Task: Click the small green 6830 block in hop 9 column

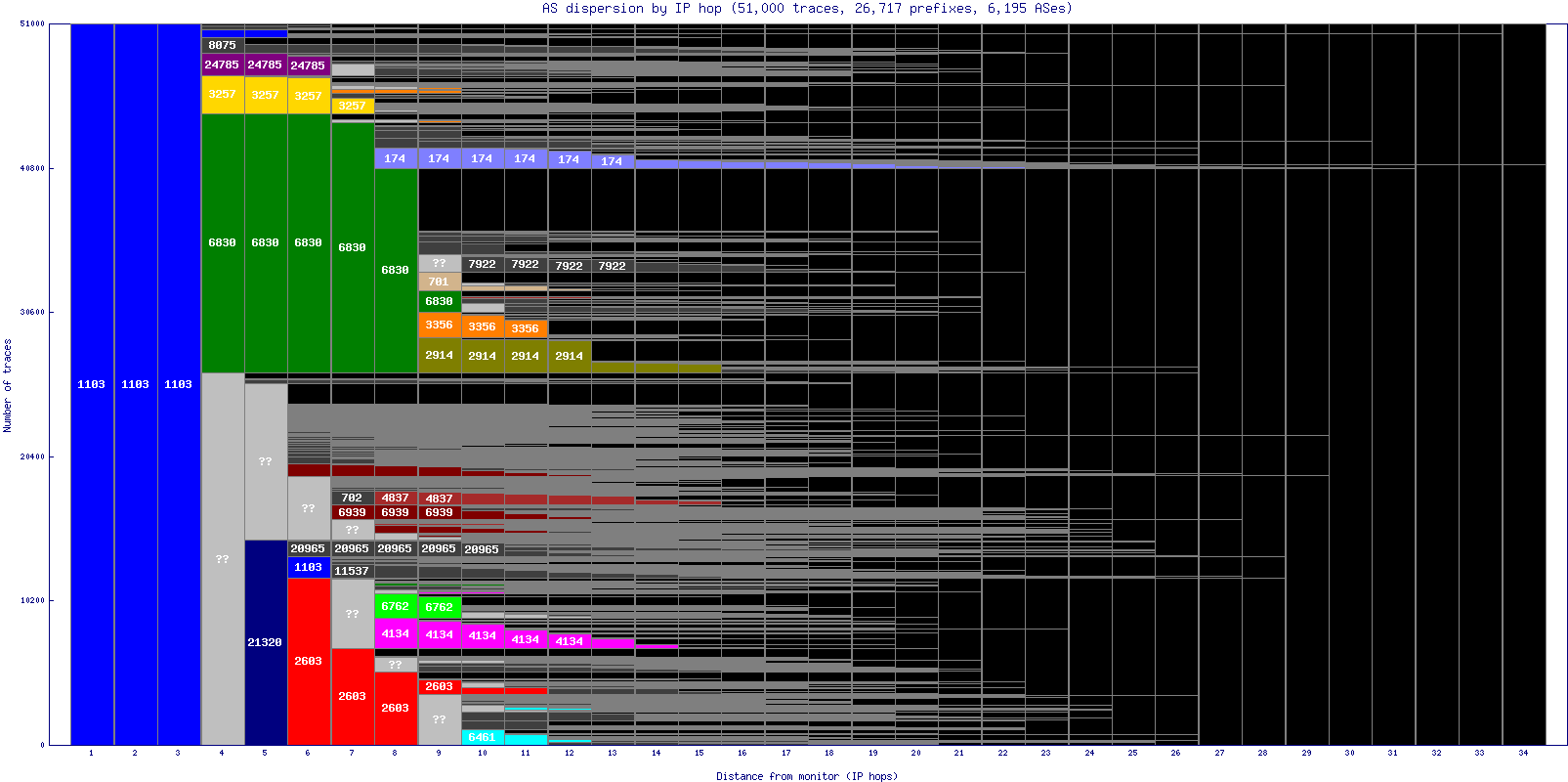Action: coord(439,301)
